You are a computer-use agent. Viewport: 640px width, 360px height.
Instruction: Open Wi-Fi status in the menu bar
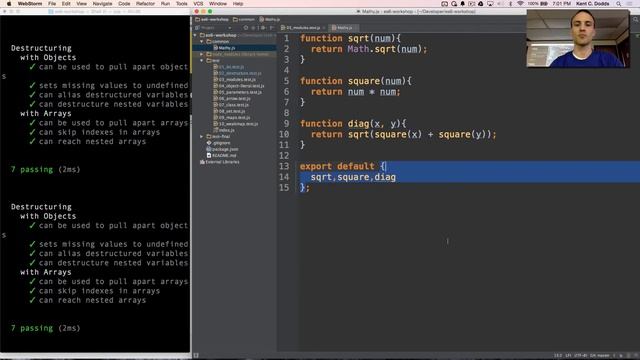[520, 4]
